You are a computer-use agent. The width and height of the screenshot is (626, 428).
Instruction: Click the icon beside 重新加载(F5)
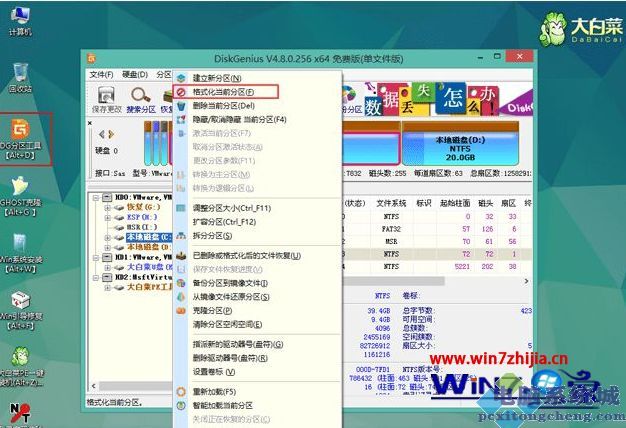[181, 392]
